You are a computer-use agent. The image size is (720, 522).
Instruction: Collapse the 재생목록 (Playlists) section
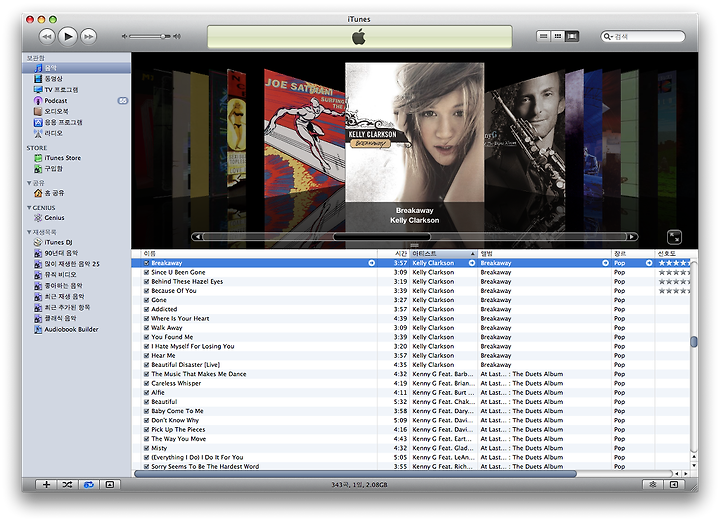point(29,232)
